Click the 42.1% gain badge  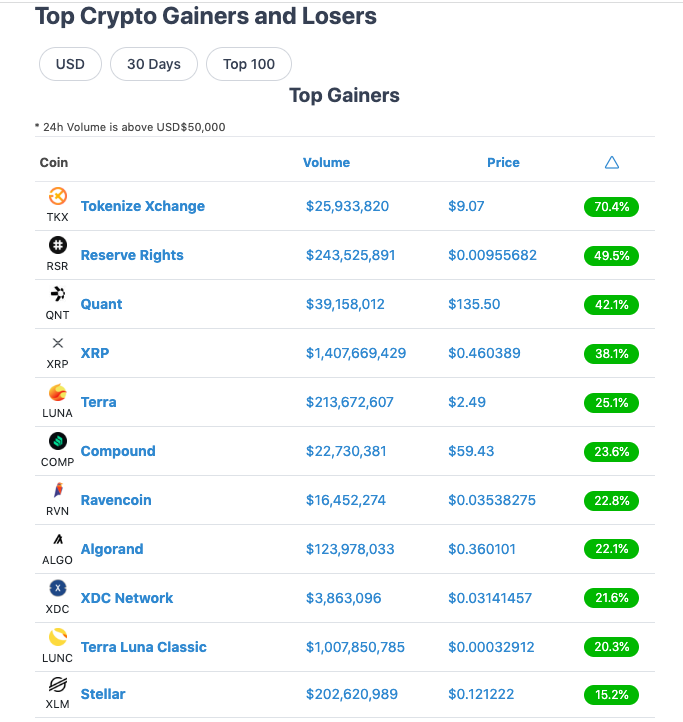[611, 305]
